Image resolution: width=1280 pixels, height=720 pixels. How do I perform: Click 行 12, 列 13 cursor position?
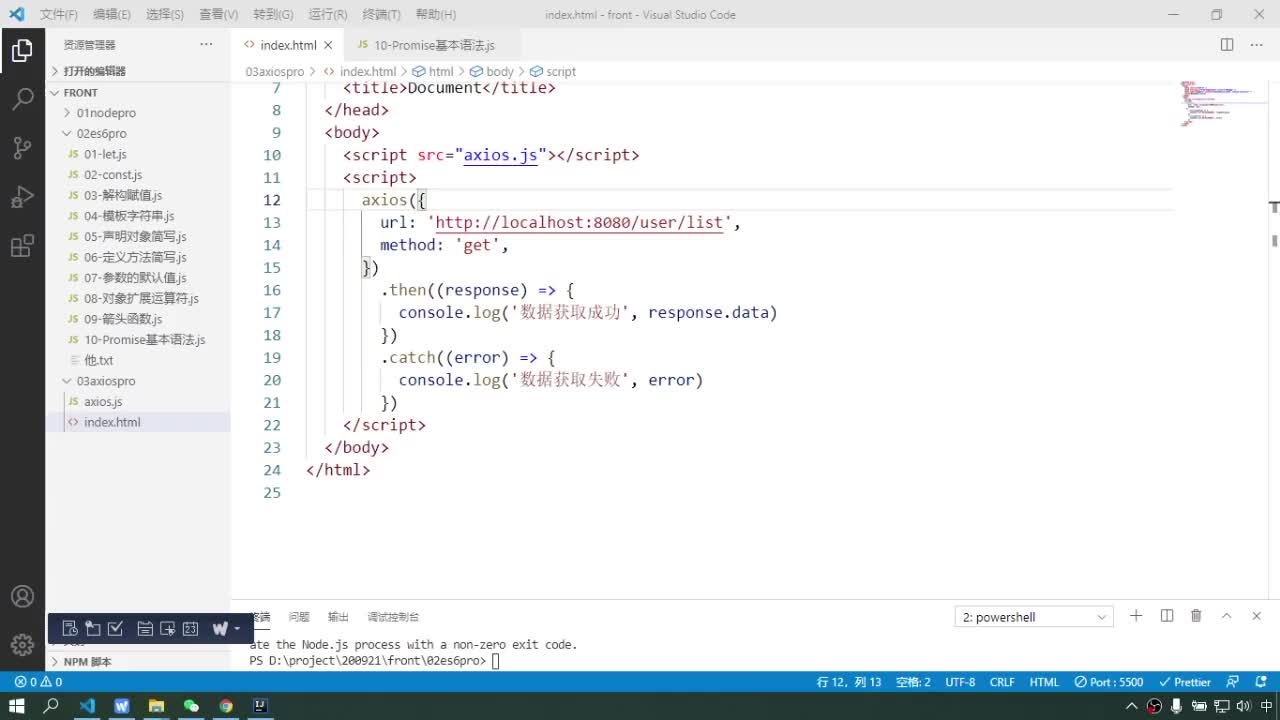click(x=849, y=682)
